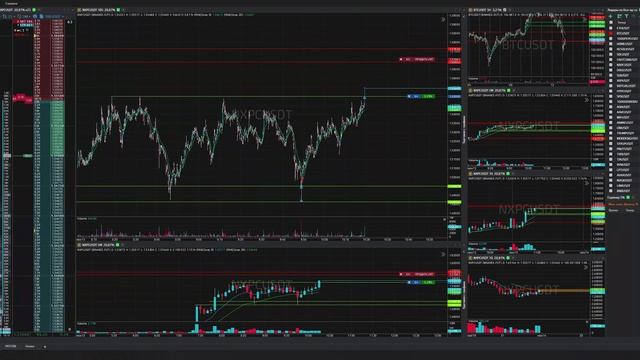This screenshot has height=360, width=640.
Task: Open the top-left main menu item
Action: click(x=11, y=3)
